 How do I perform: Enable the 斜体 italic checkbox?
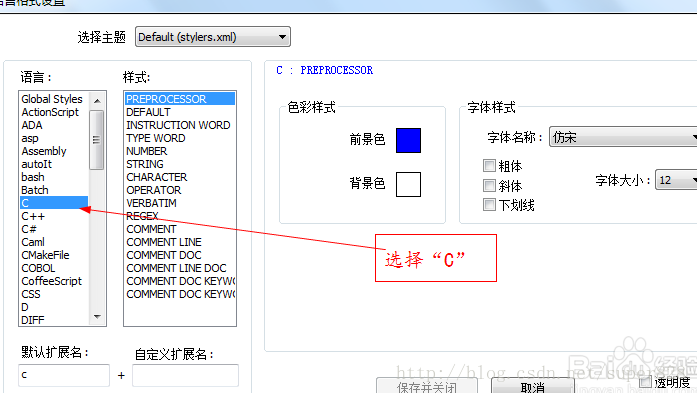click(489, 185)
